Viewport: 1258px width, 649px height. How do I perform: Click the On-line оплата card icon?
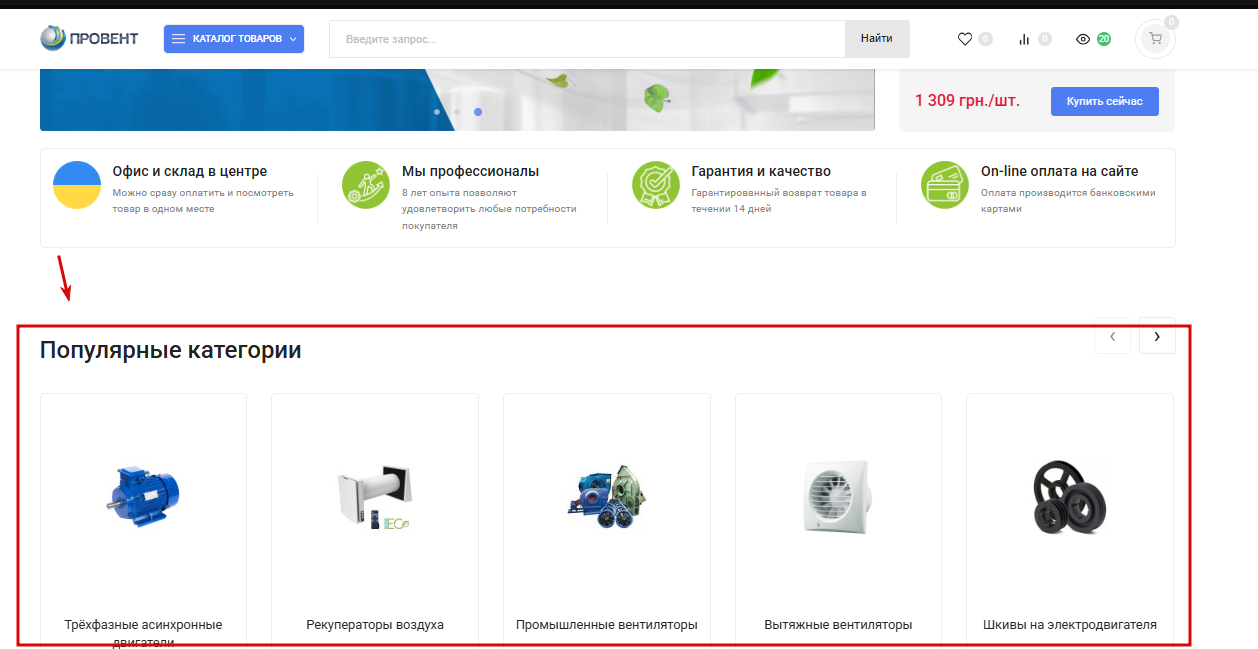945,185
